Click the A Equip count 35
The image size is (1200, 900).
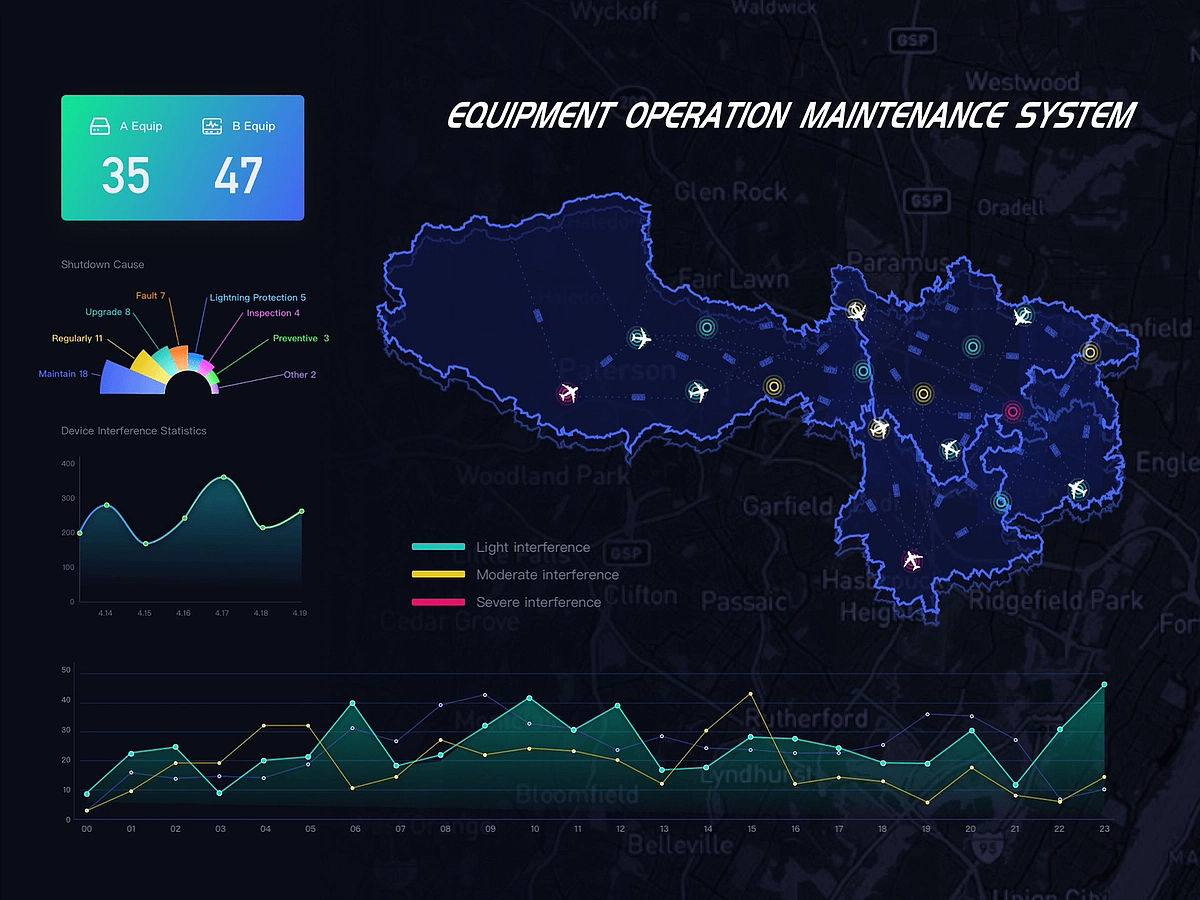pos(126,176)
